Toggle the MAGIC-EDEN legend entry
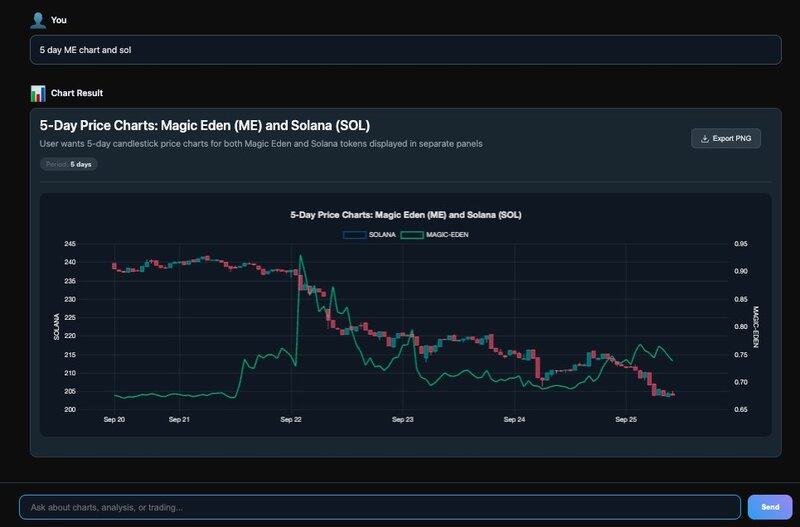This screenshot has width=800, height=527. point(434,235)
